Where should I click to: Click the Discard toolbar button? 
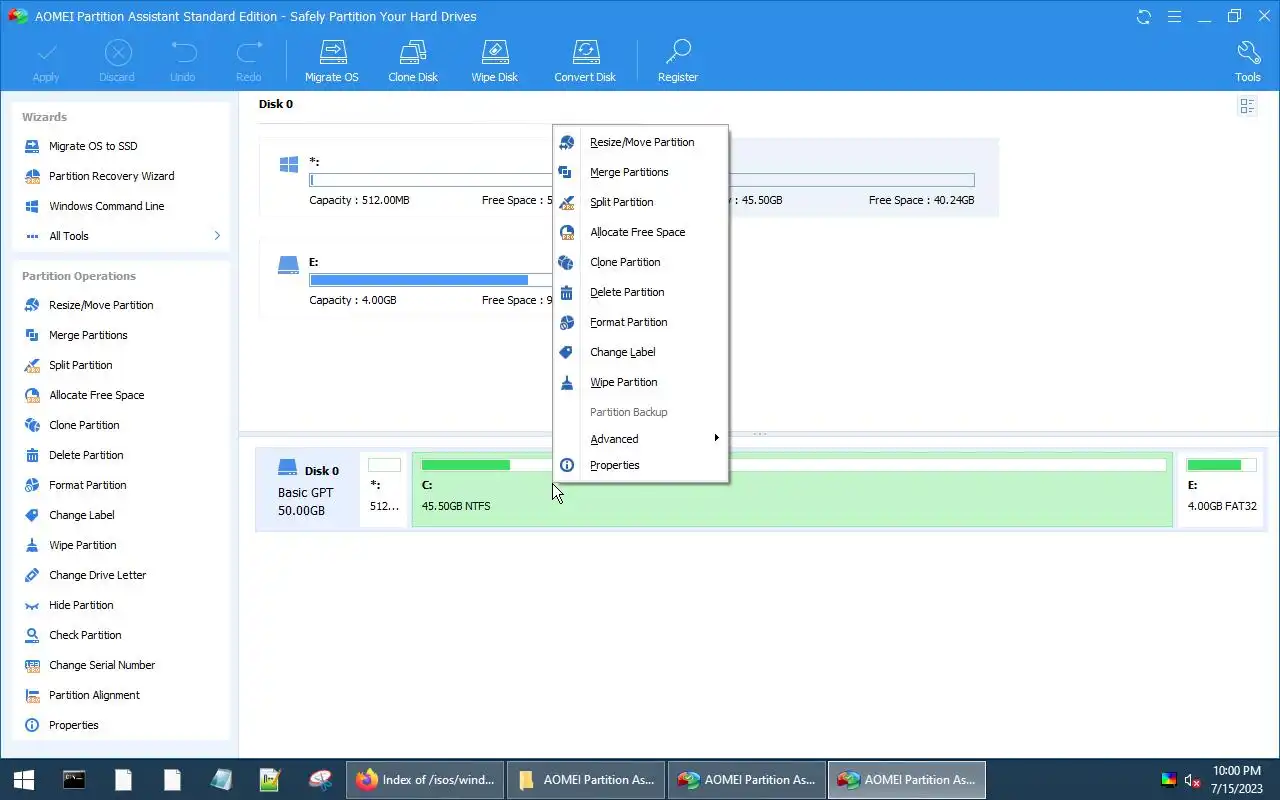coord(117,62)
